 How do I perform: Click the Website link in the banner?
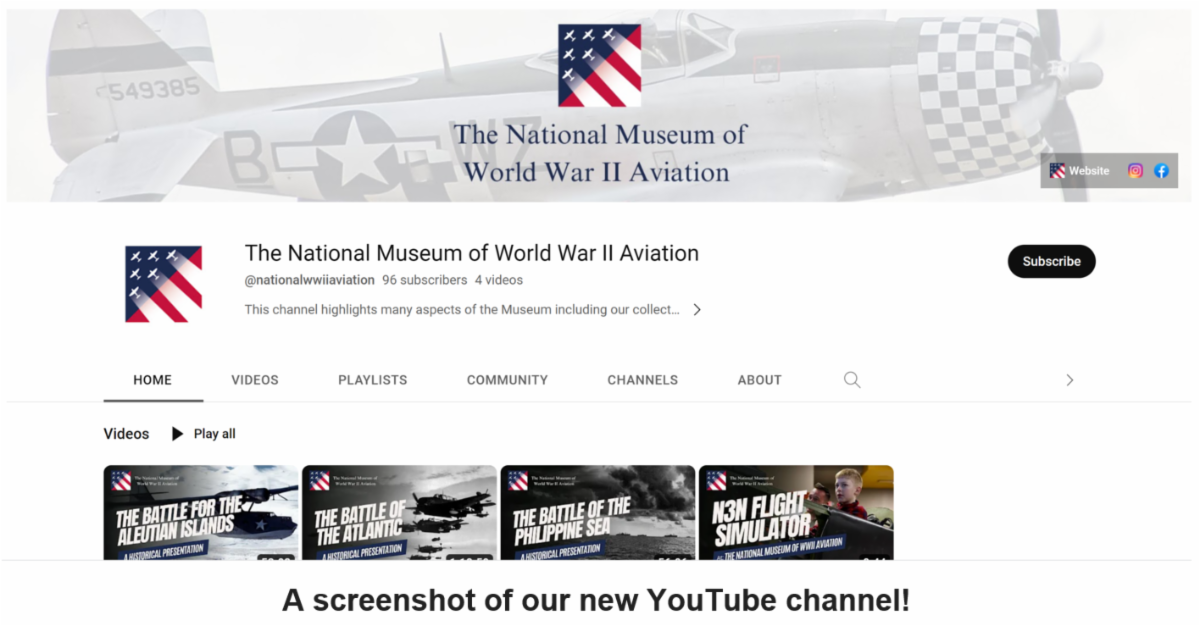(1080, 171)
